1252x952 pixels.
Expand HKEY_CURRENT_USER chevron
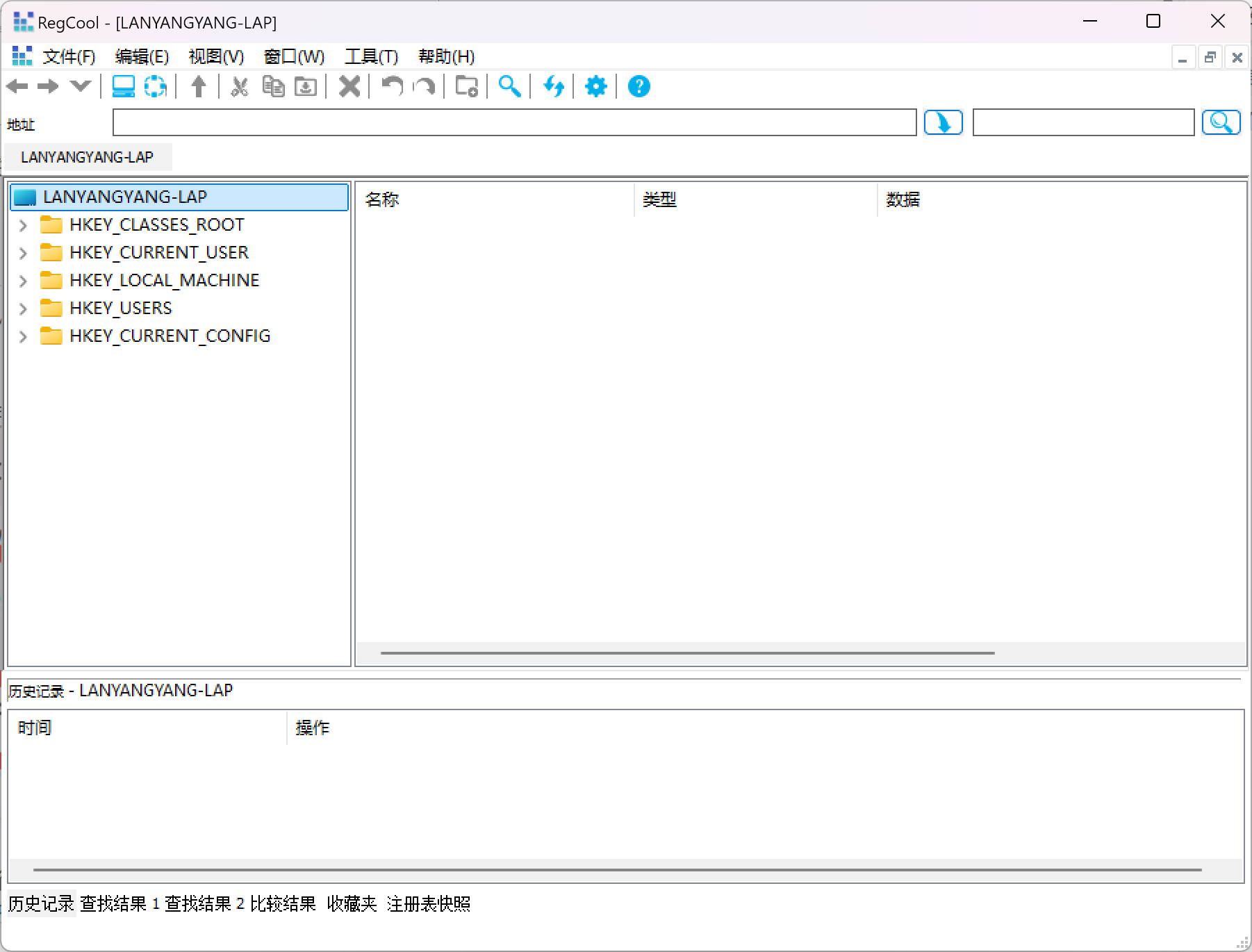[x=23, y=253]
